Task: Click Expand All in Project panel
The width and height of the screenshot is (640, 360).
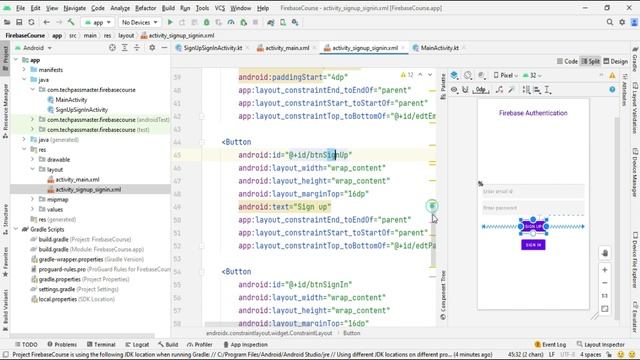Action: click(124, 48)
